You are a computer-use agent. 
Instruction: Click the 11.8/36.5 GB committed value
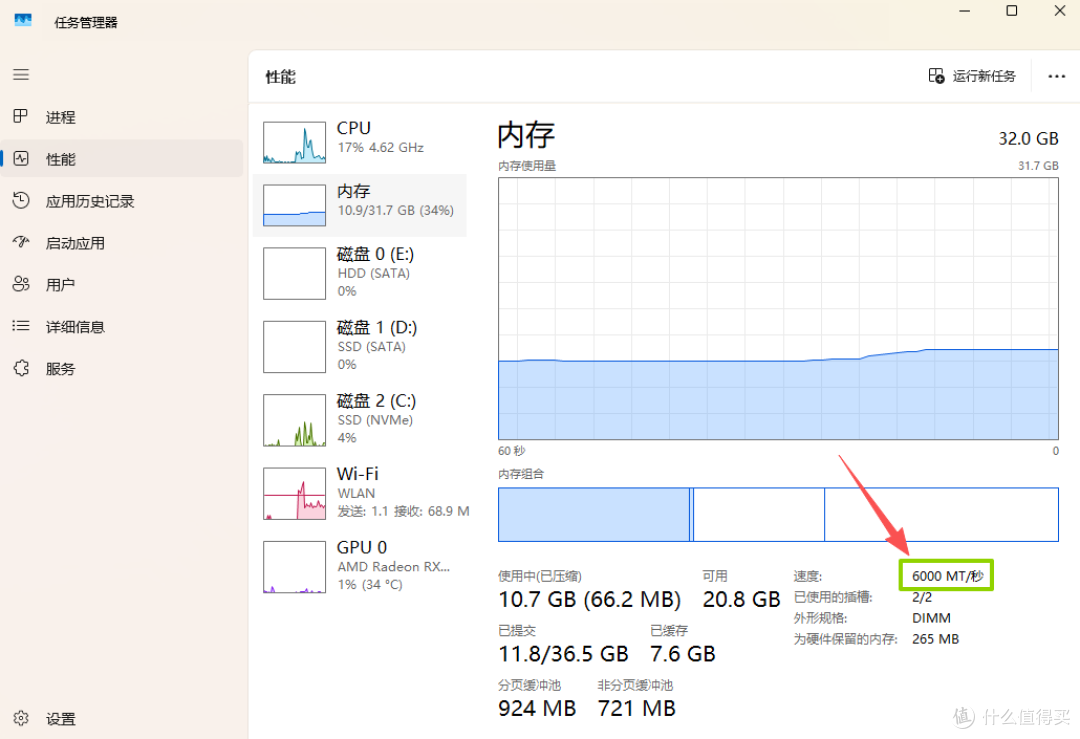tap(563, 654)
